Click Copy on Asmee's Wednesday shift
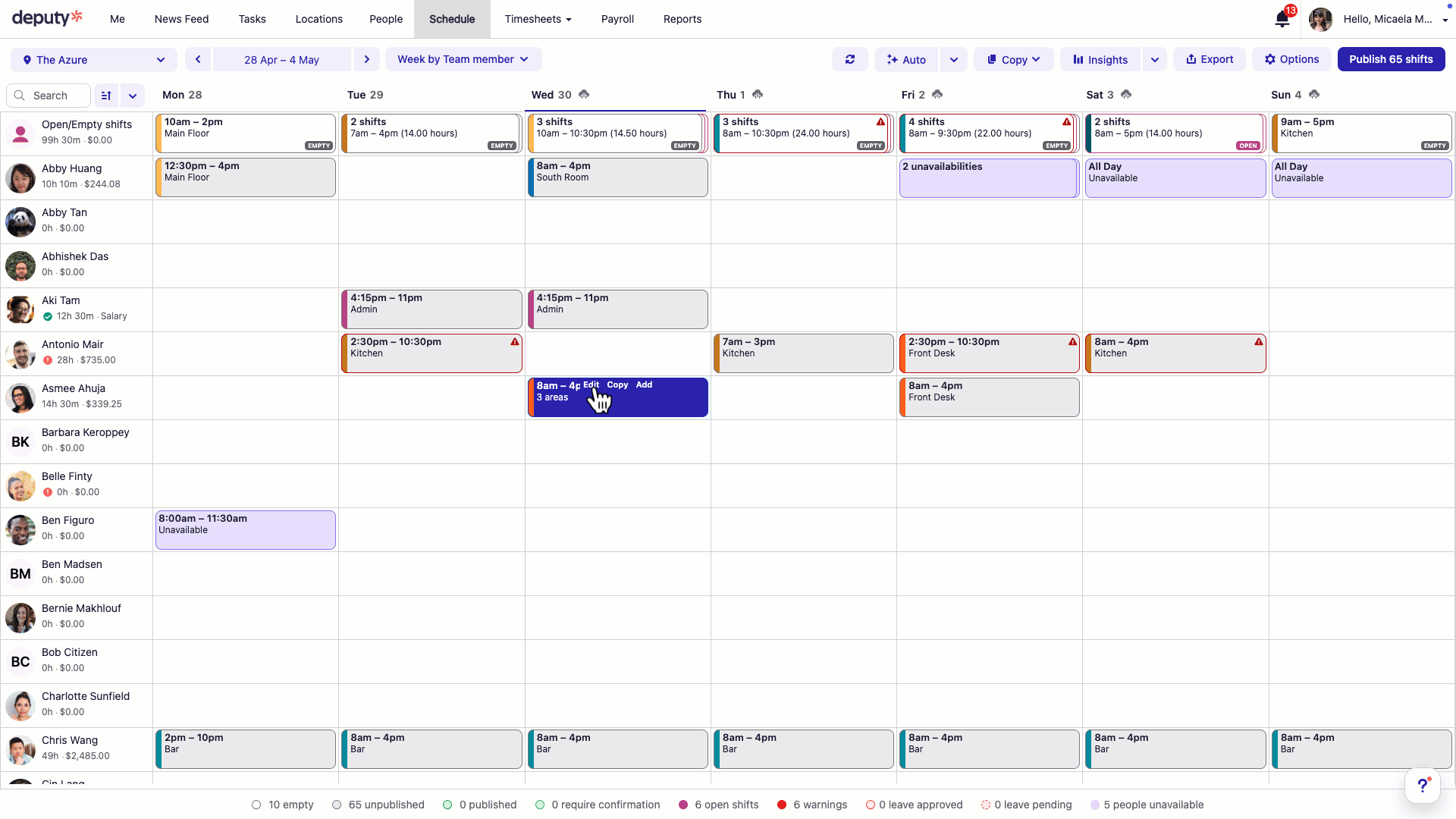The height and width of the screenshot is (819, 1456). coord(617,385)
